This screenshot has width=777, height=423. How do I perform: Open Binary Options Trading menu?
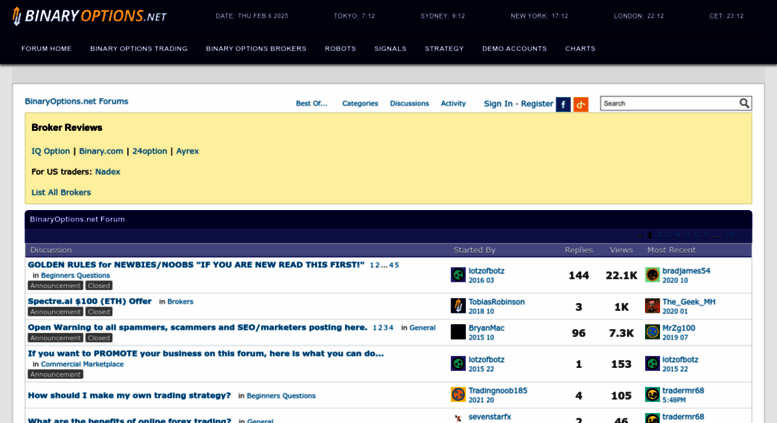pyautogui.click(x=139, y=49)
